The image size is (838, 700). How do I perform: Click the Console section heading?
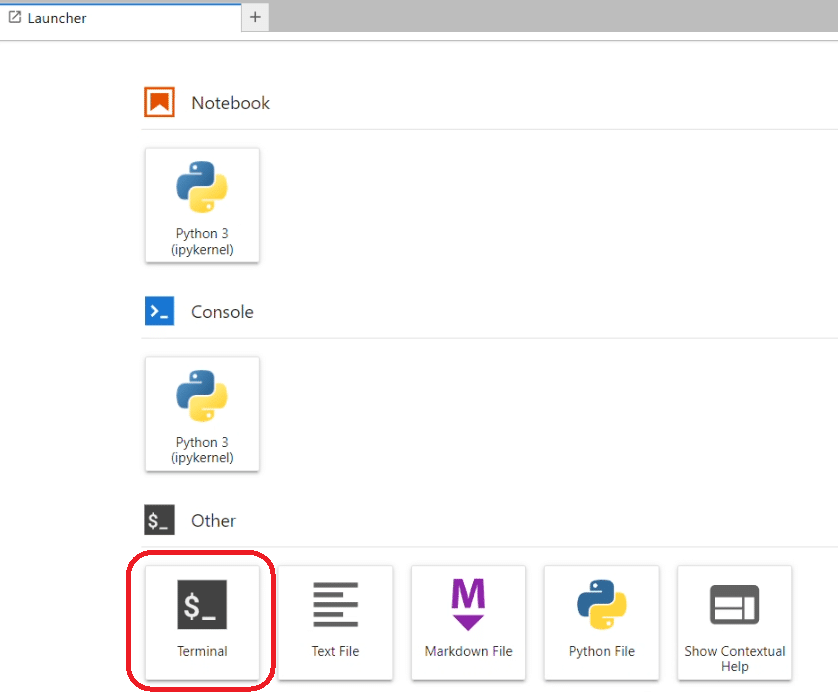tap(222, 312)
